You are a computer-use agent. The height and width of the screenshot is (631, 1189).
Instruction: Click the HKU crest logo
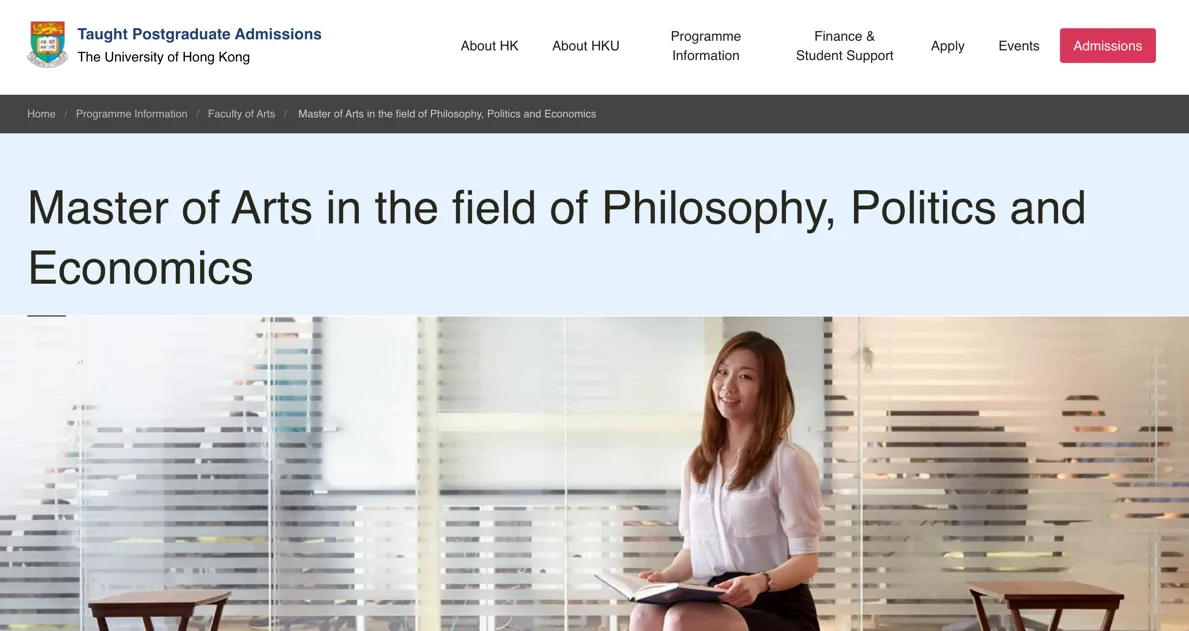(47, 45)
